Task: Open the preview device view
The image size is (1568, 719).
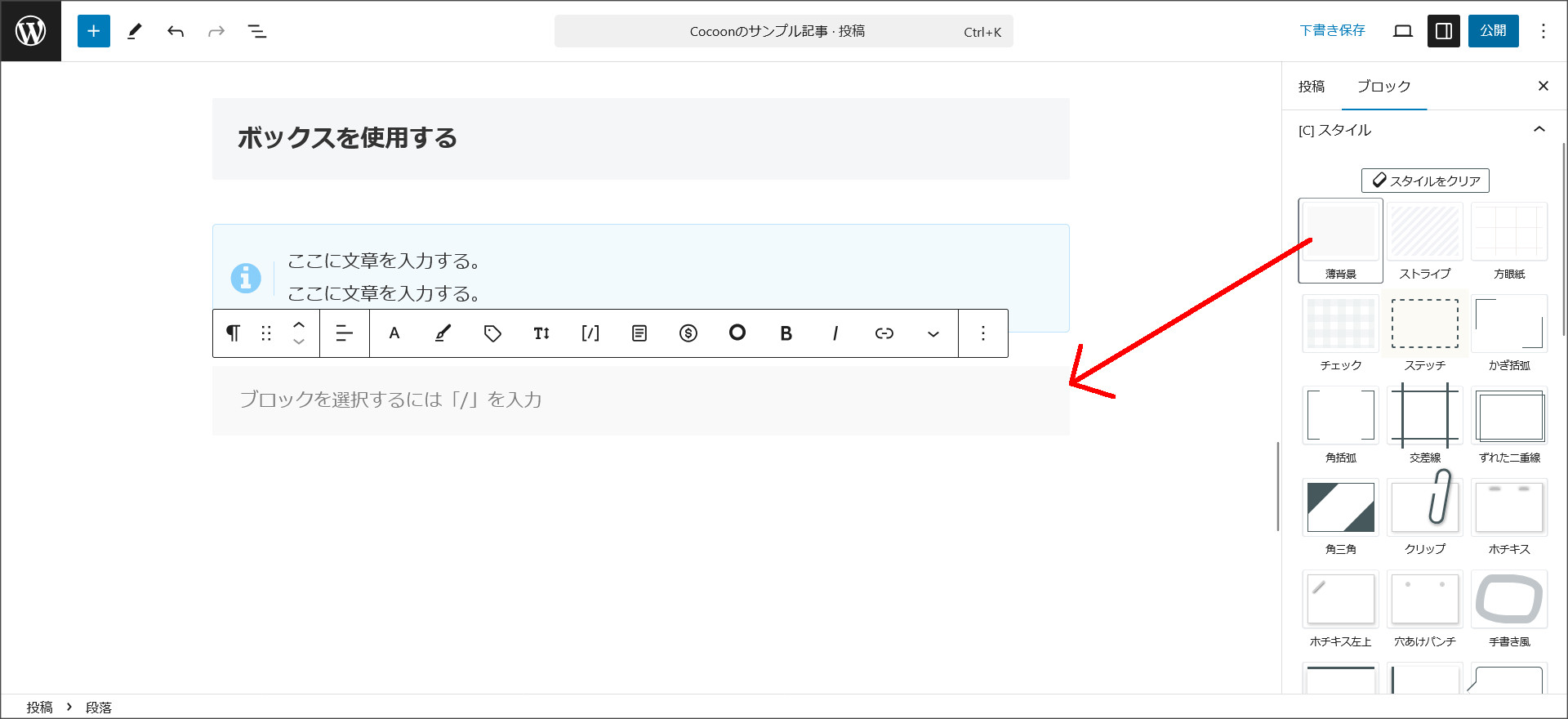Action: tap(1402, 31)
